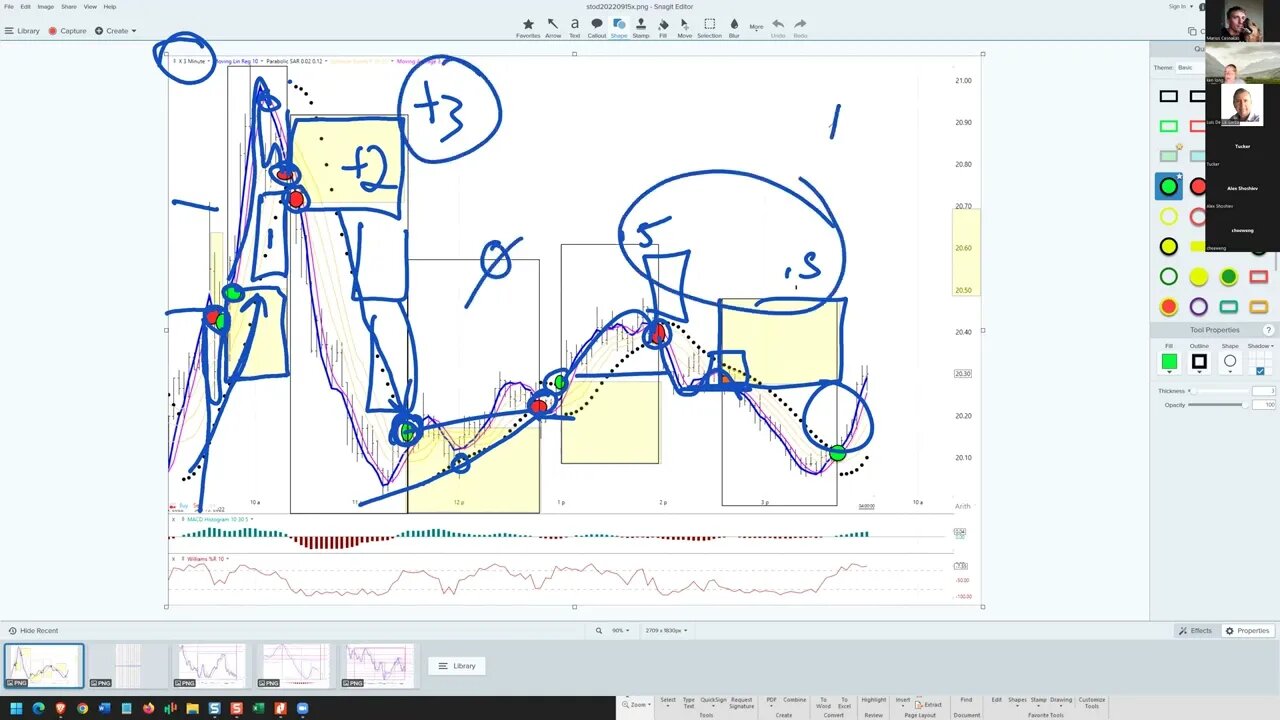Open Tool Properties help question mark
This screenshot has height=720, width=1280.
pyautogui.click(x=1269, y=330)
